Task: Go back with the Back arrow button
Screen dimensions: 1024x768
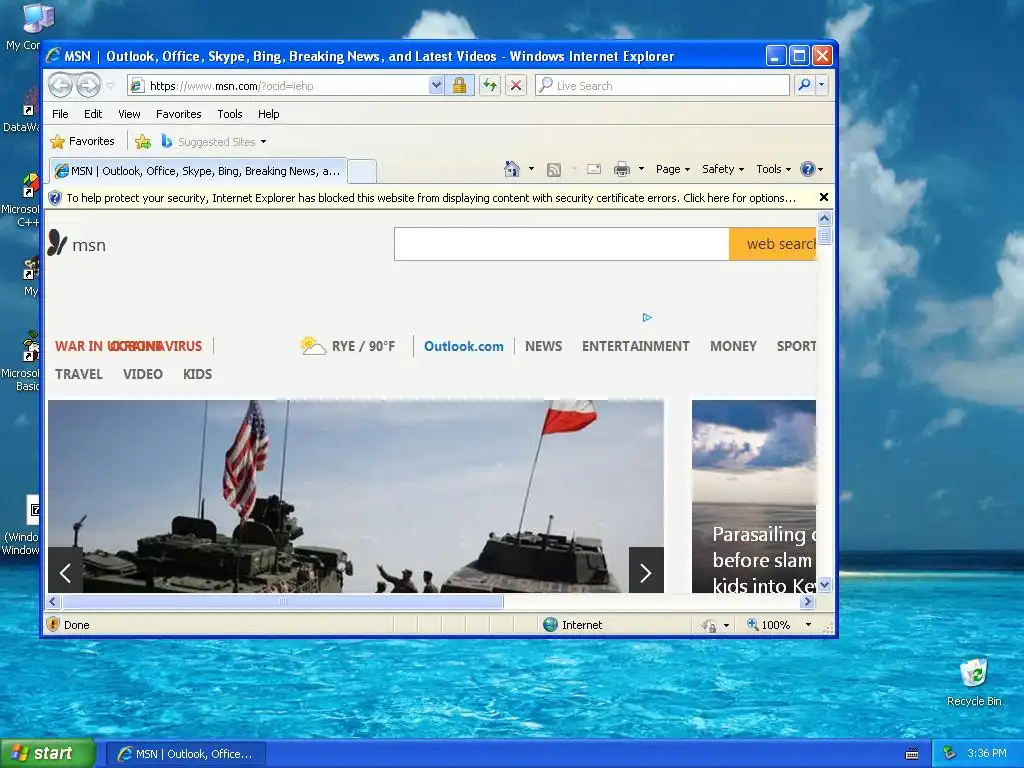Action: tap(60, 86)
